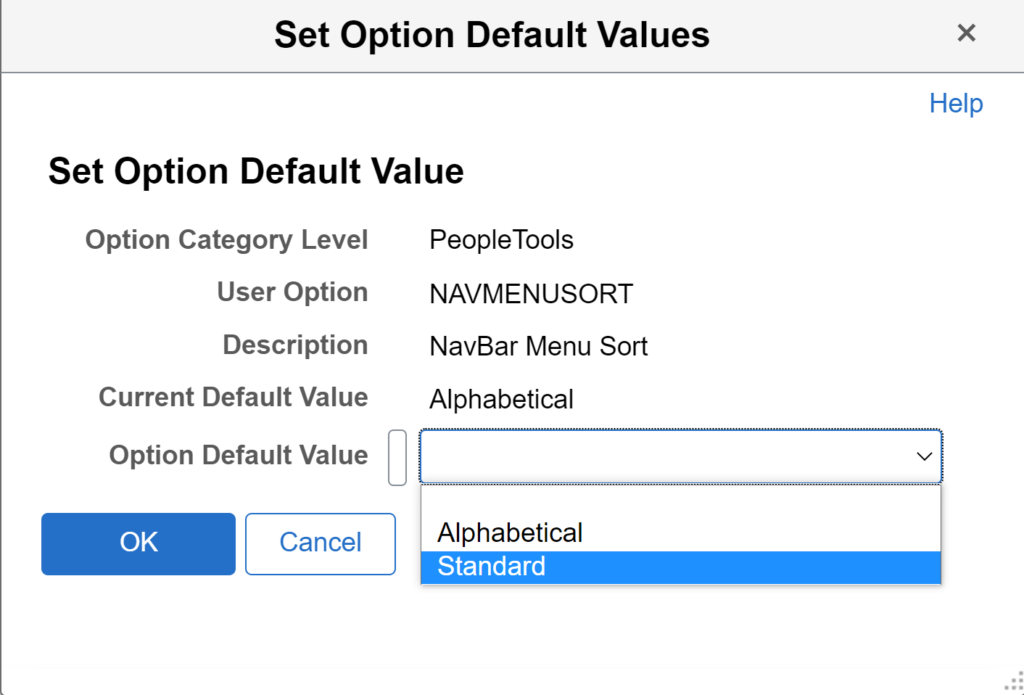
Task: Click the Cancel button
Action: point(320,543)
